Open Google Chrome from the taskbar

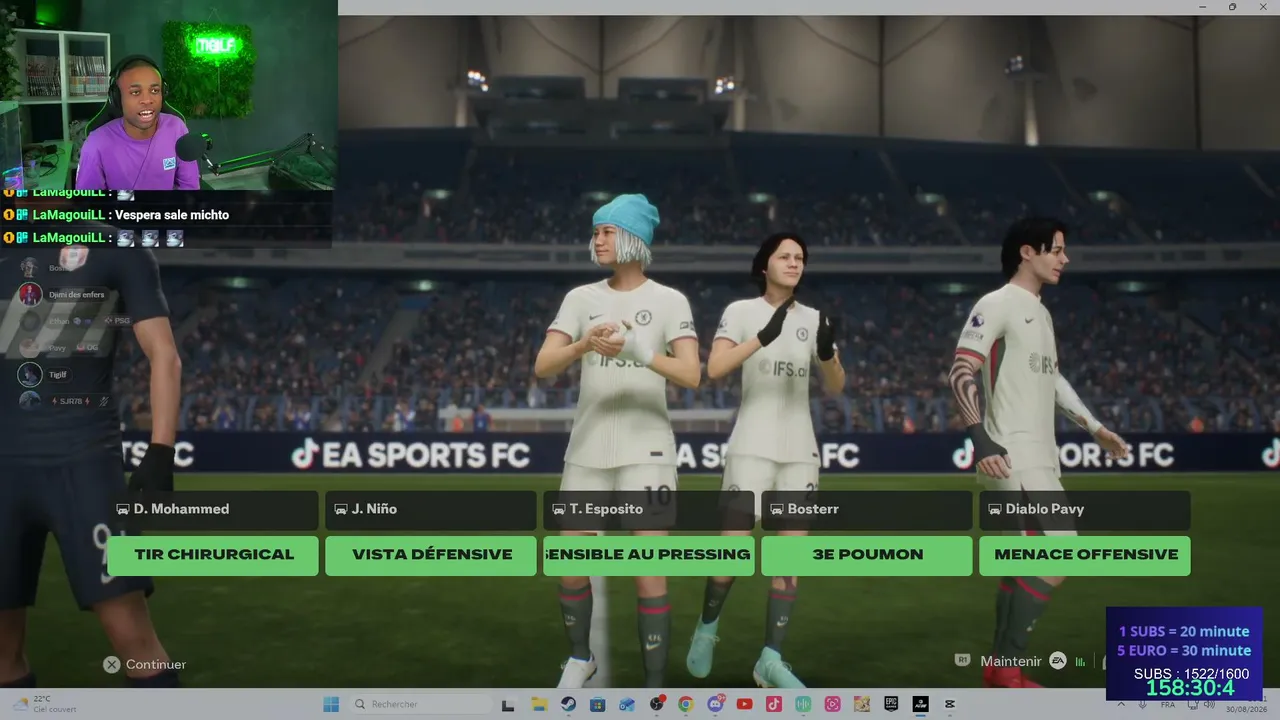click(685, 704)
